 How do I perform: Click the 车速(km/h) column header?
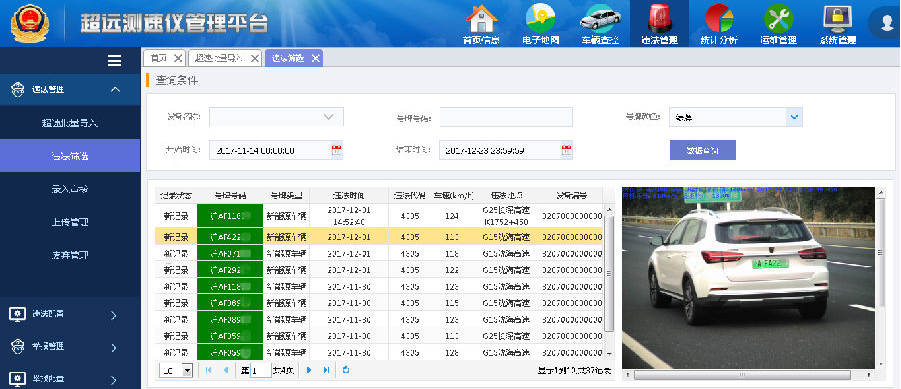(x=453, y=195)
